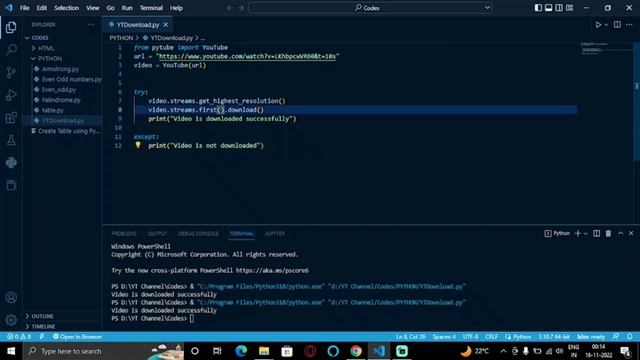
Task: Open the Go menu
Action: tap(111, 8)
